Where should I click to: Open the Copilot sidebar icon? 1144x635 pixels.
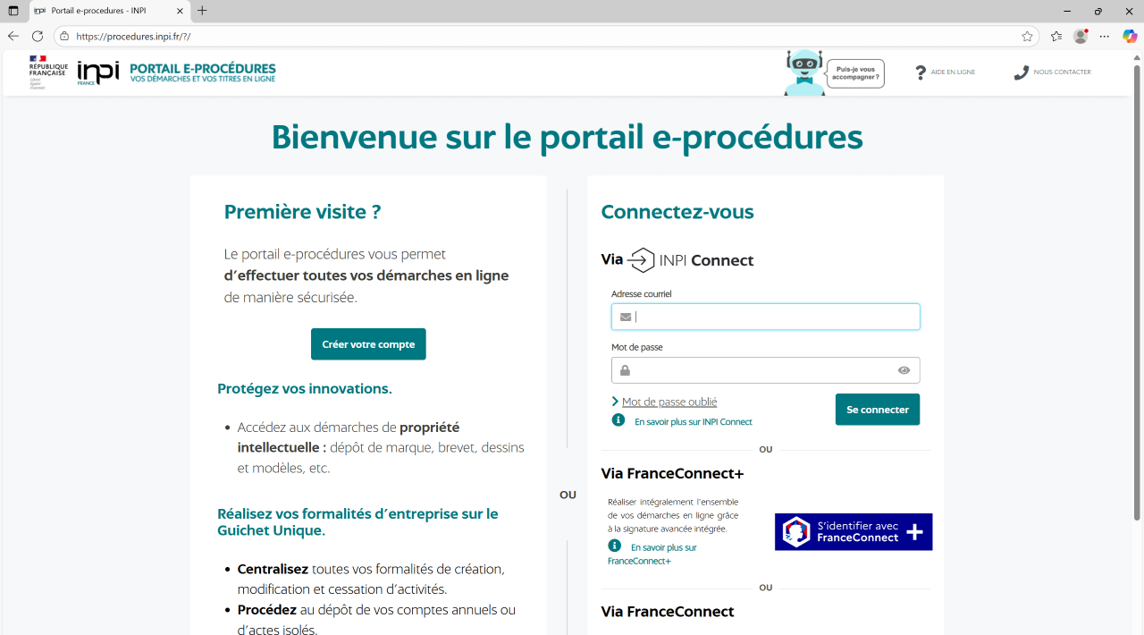tap(1129, 36)
